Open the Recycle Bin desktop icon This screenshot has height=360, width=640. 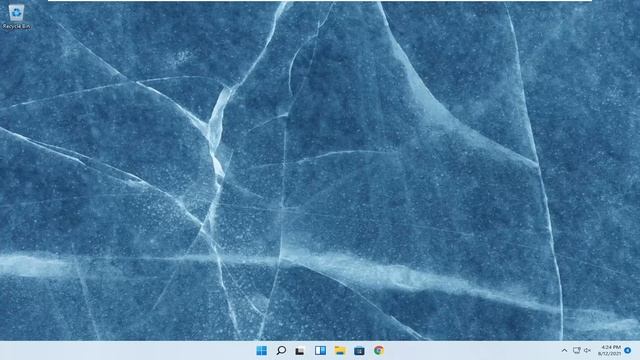pyautogui.click(x=16, y=16)
